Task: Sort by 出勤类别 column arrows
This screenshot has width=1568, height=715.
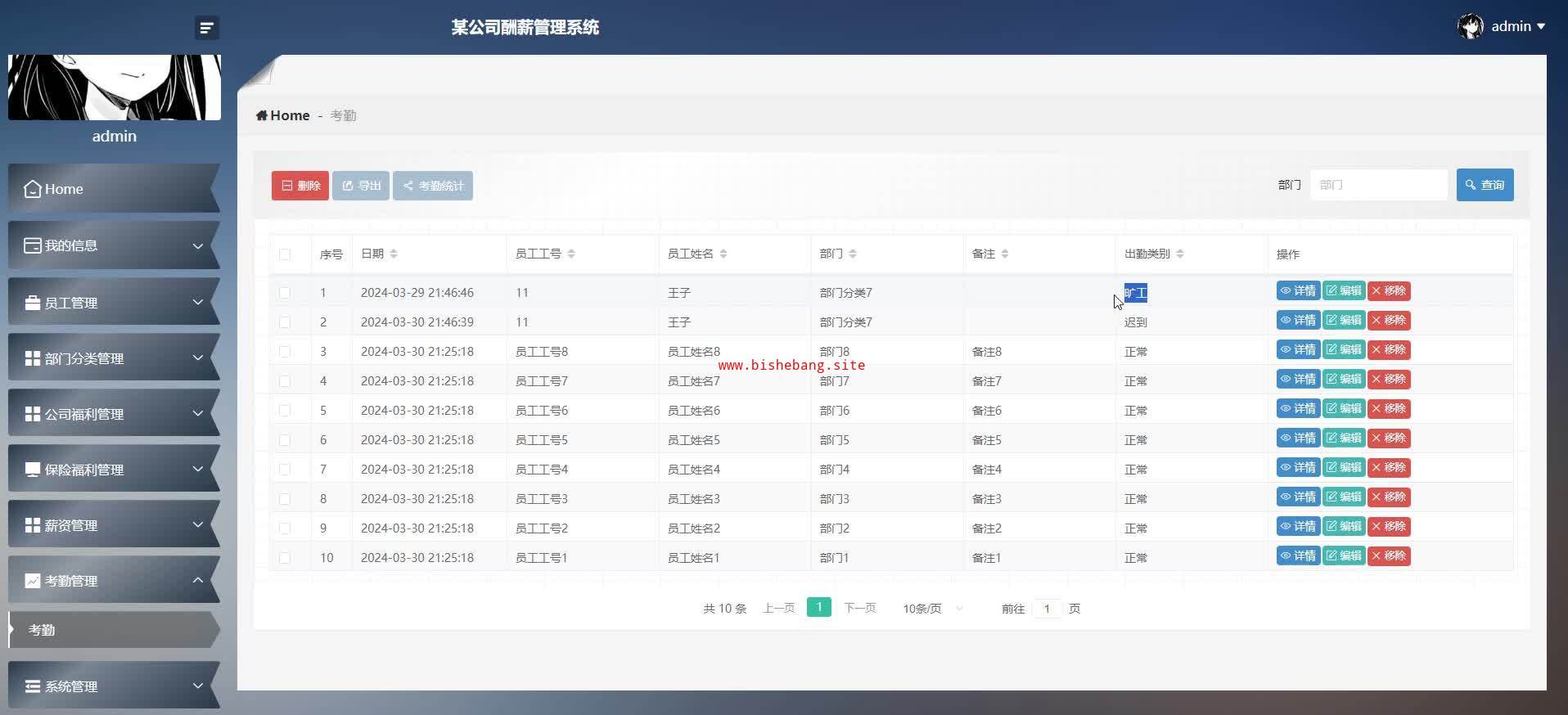Action: click(1180, 254)
